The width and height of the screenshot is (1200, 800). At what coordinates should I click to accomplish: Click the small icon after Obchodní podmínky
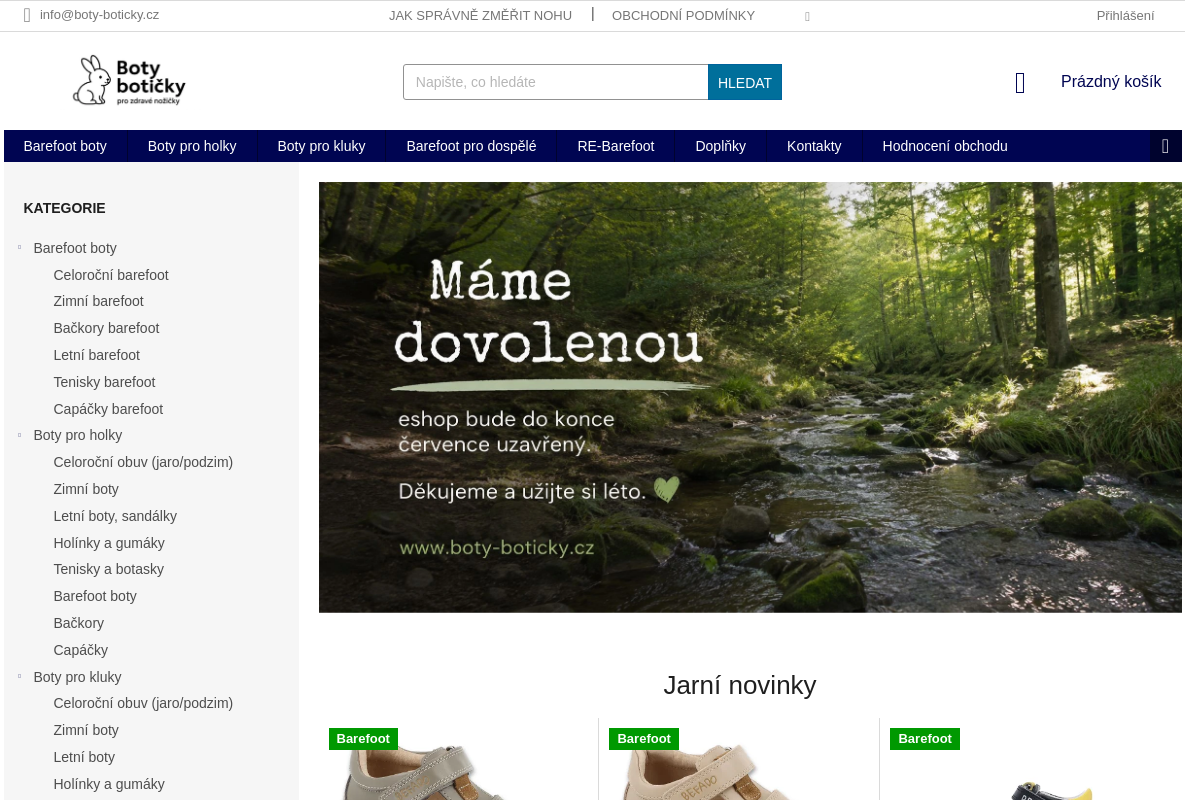[807, 16]
